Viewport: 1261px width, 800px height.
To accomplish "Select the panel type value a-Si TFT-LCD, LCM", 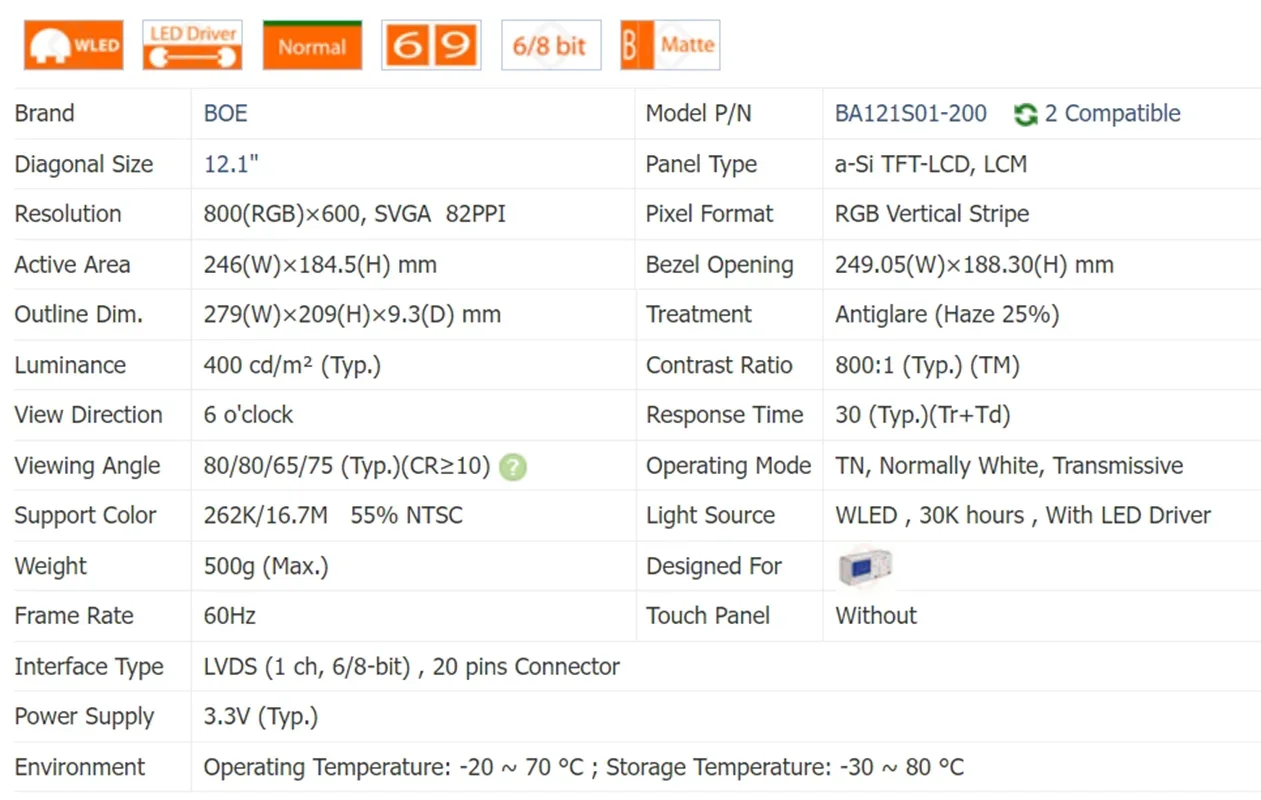I will click(x=931, y=164).
